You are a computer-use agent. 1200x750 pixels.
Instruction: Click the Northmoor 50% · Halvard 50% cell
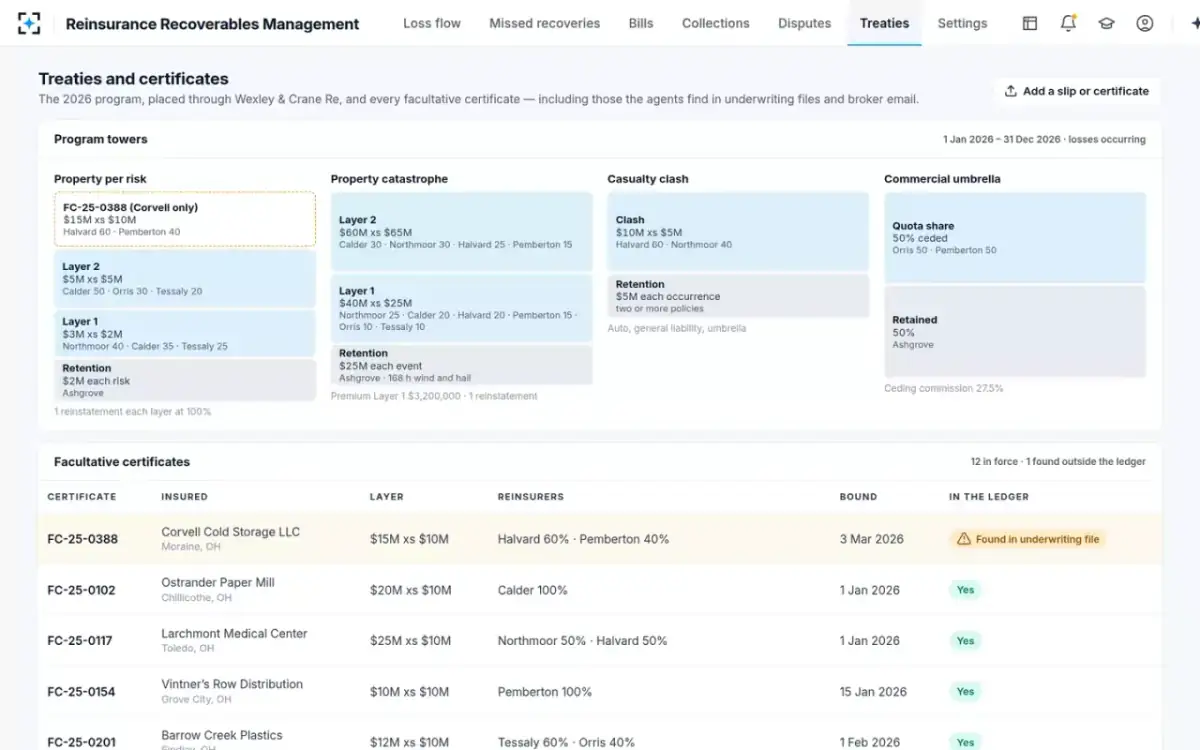(x=582, y=641)
